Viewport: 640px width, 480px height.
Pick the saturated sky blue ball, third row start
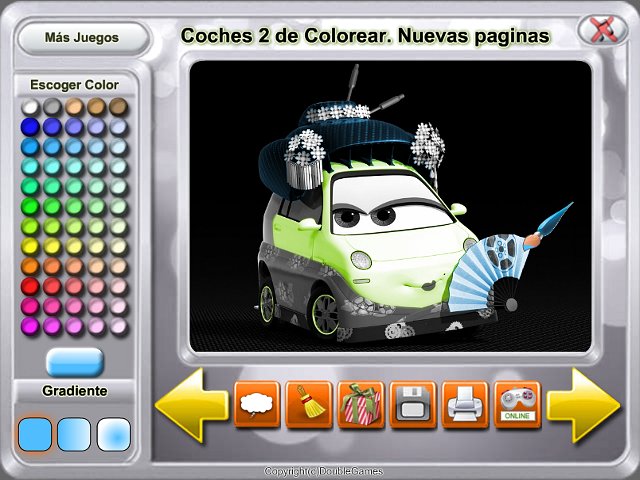tap(30, 147)
